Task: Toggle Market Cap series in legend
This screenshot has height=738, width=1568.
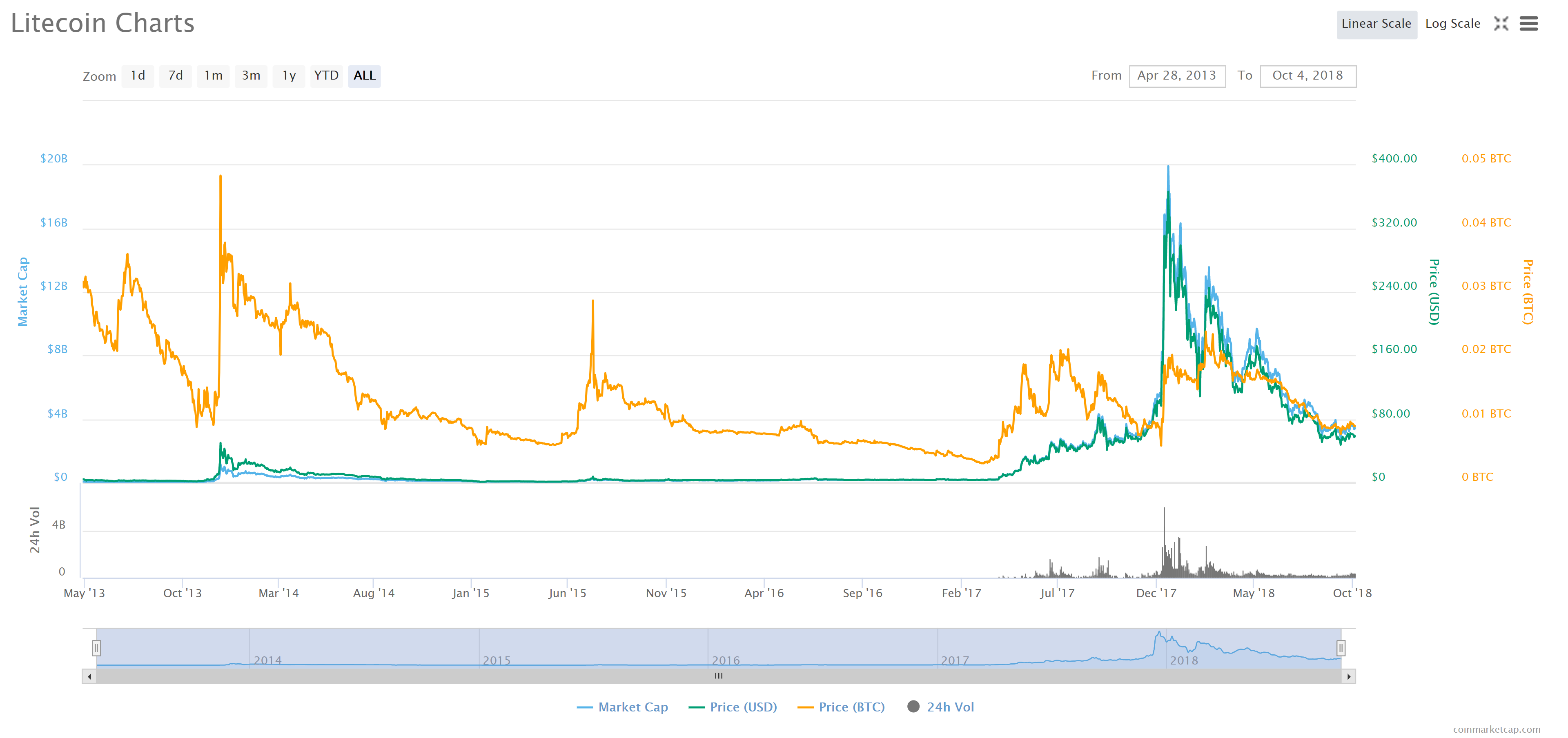Action: (622, 707)
